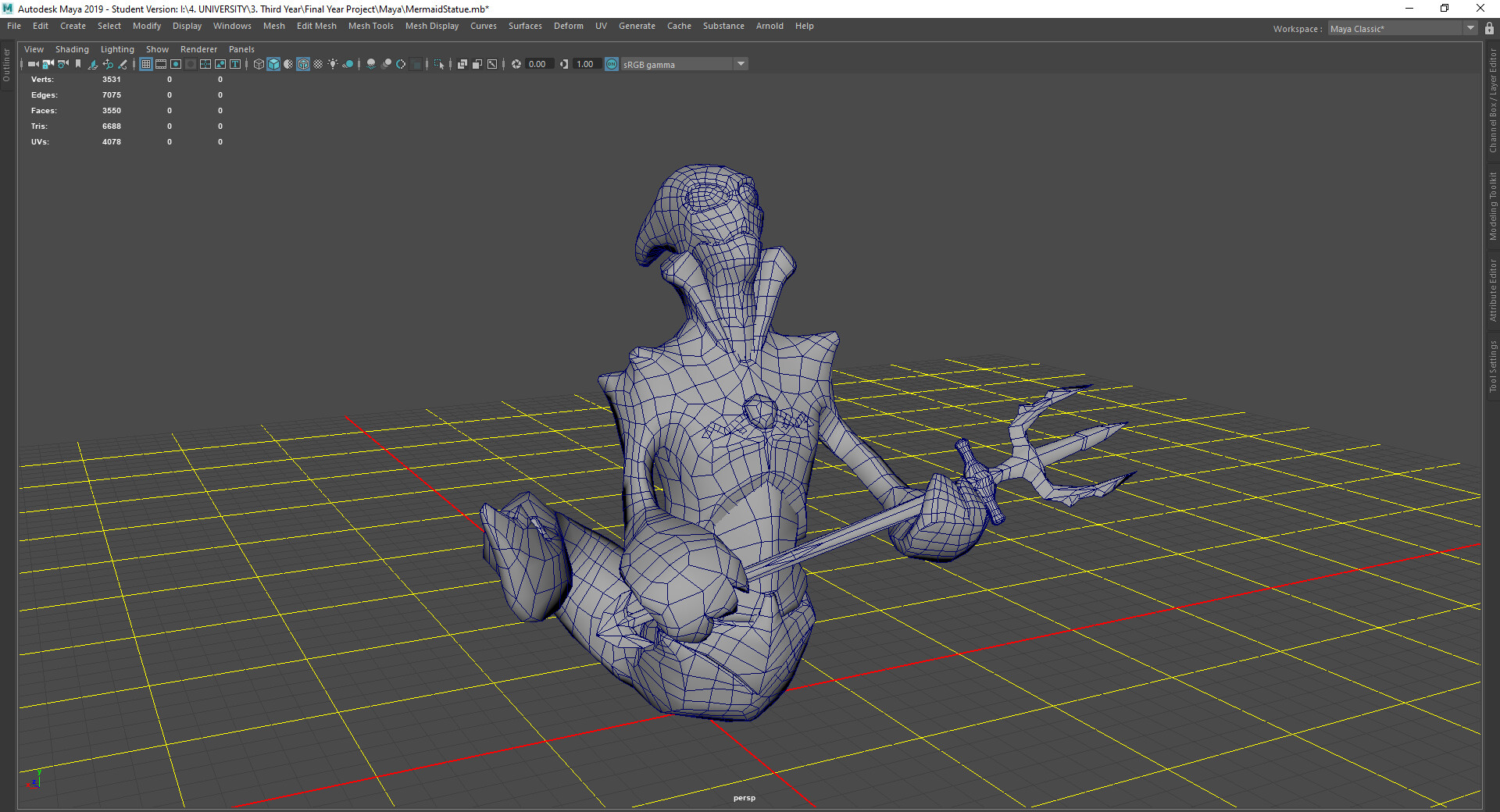Toggle the color management ON button
1500x812 pixels.
(x=612, y=64)
